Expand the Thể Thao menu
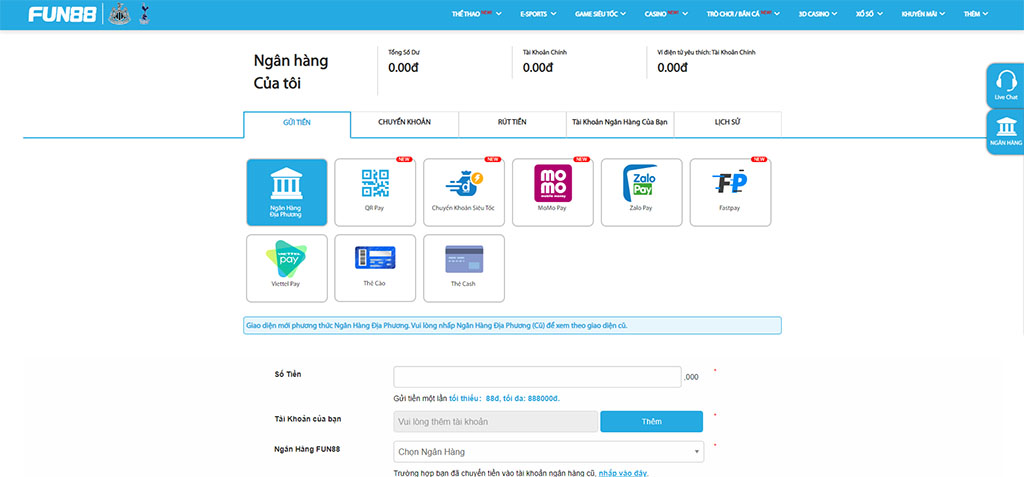Screen dimensions: 1024x477 tap(477, 14)
